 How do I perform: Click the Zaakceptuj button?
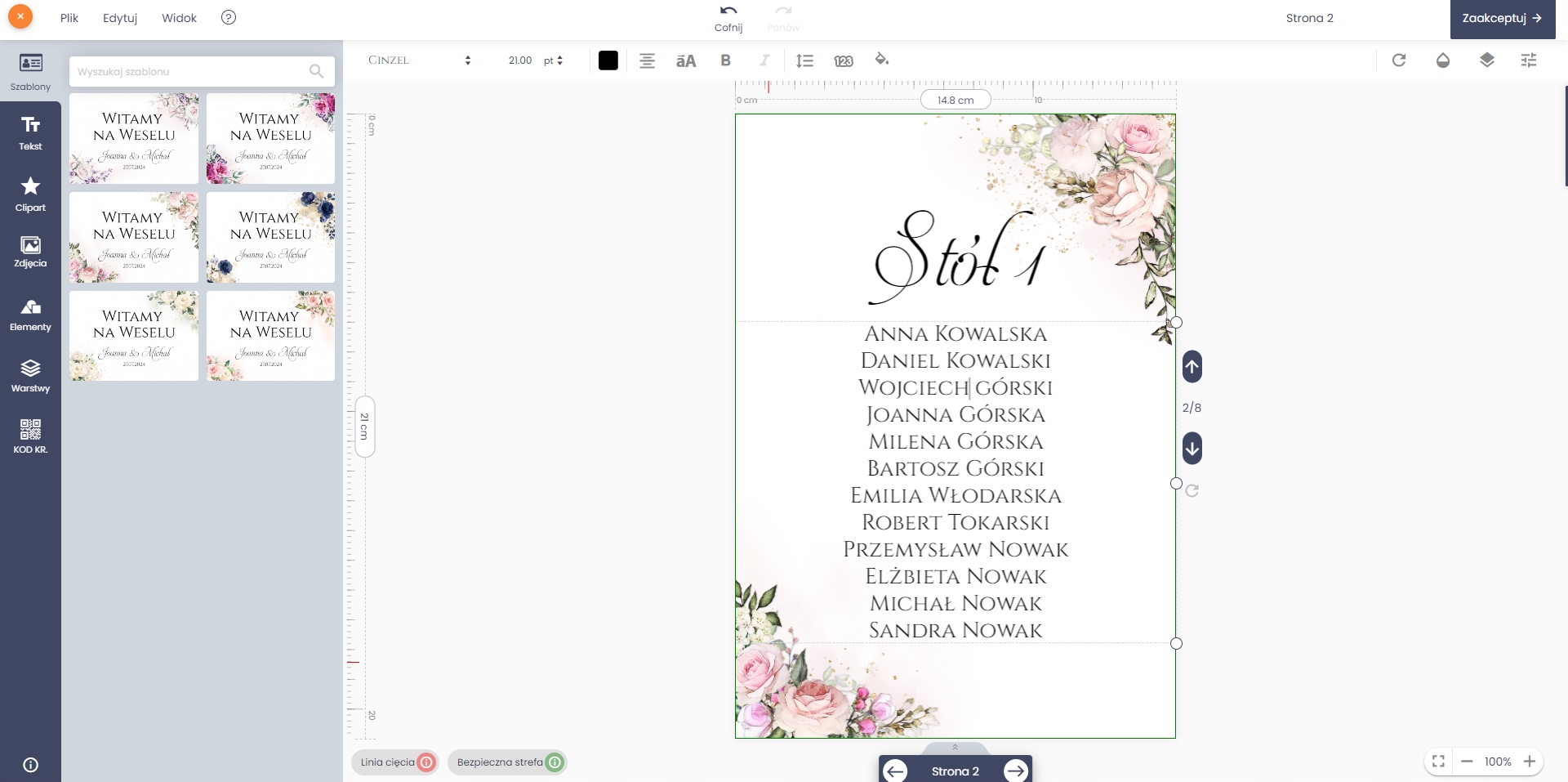[1501, 19]
